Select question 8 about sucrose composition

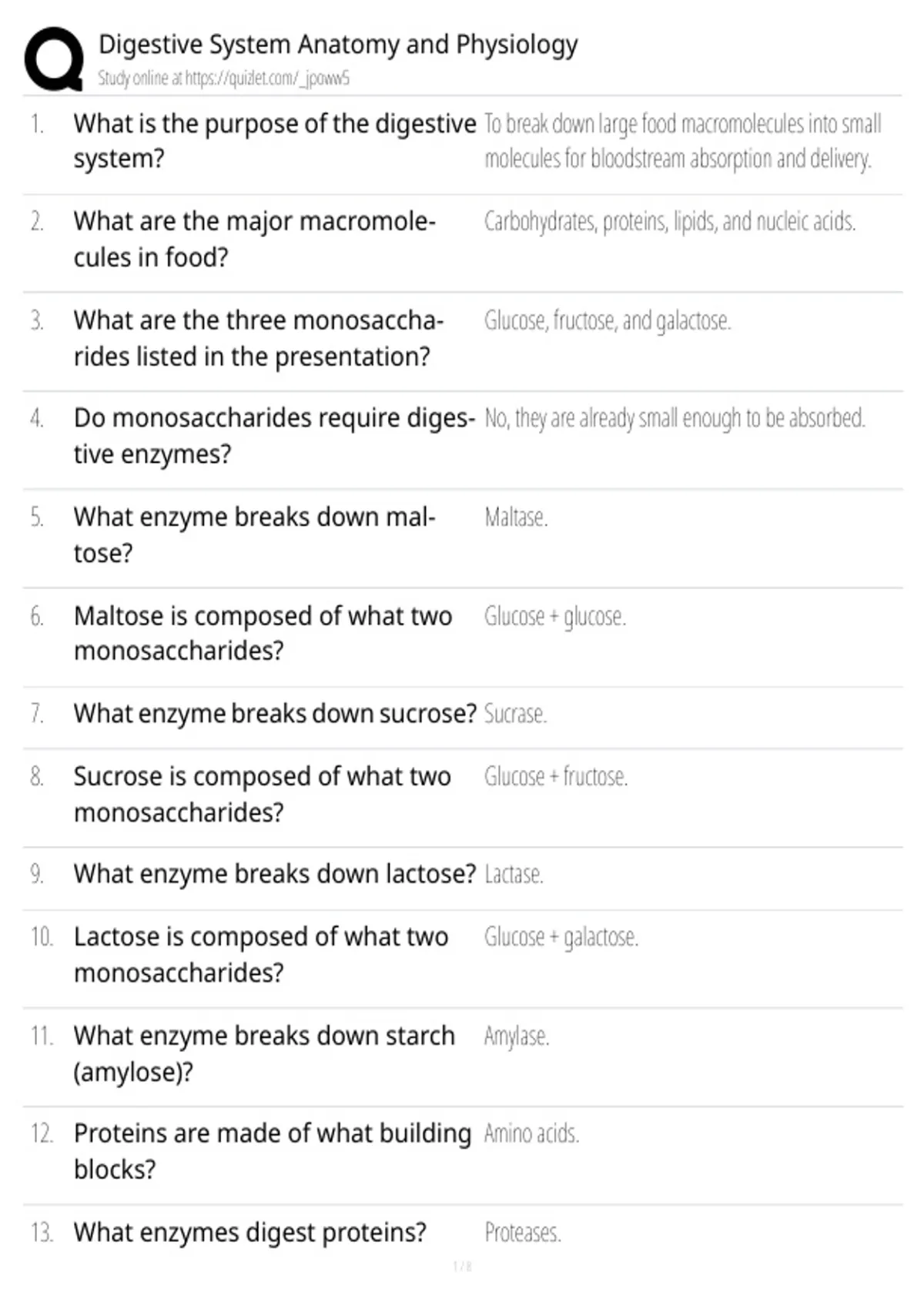(x=263, y=794)
